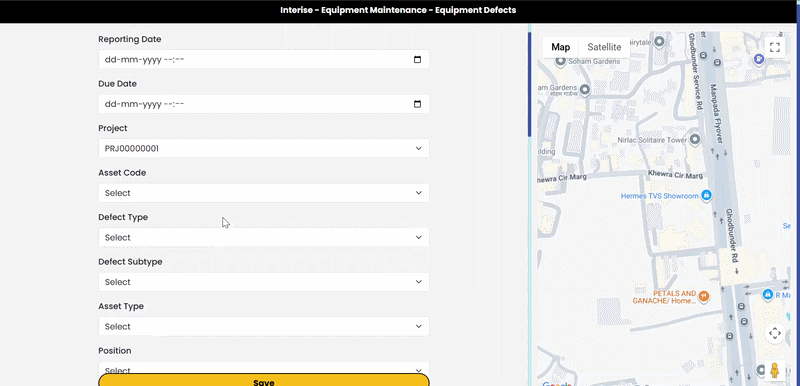
Task: Click the Asset Type label
Action: tap(121, 306)
